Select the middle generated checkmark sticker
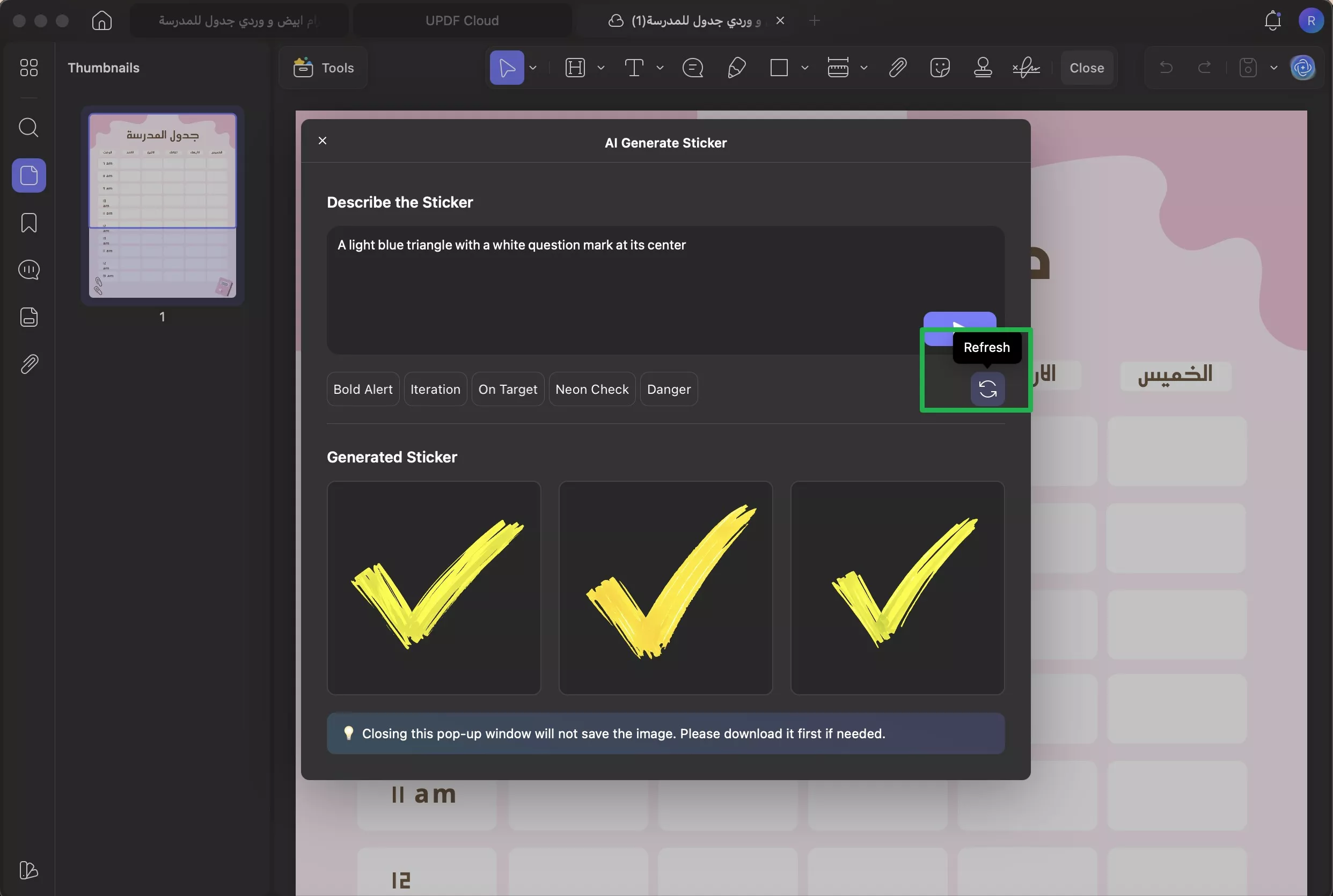1333x896 pixels. (665, 587)
